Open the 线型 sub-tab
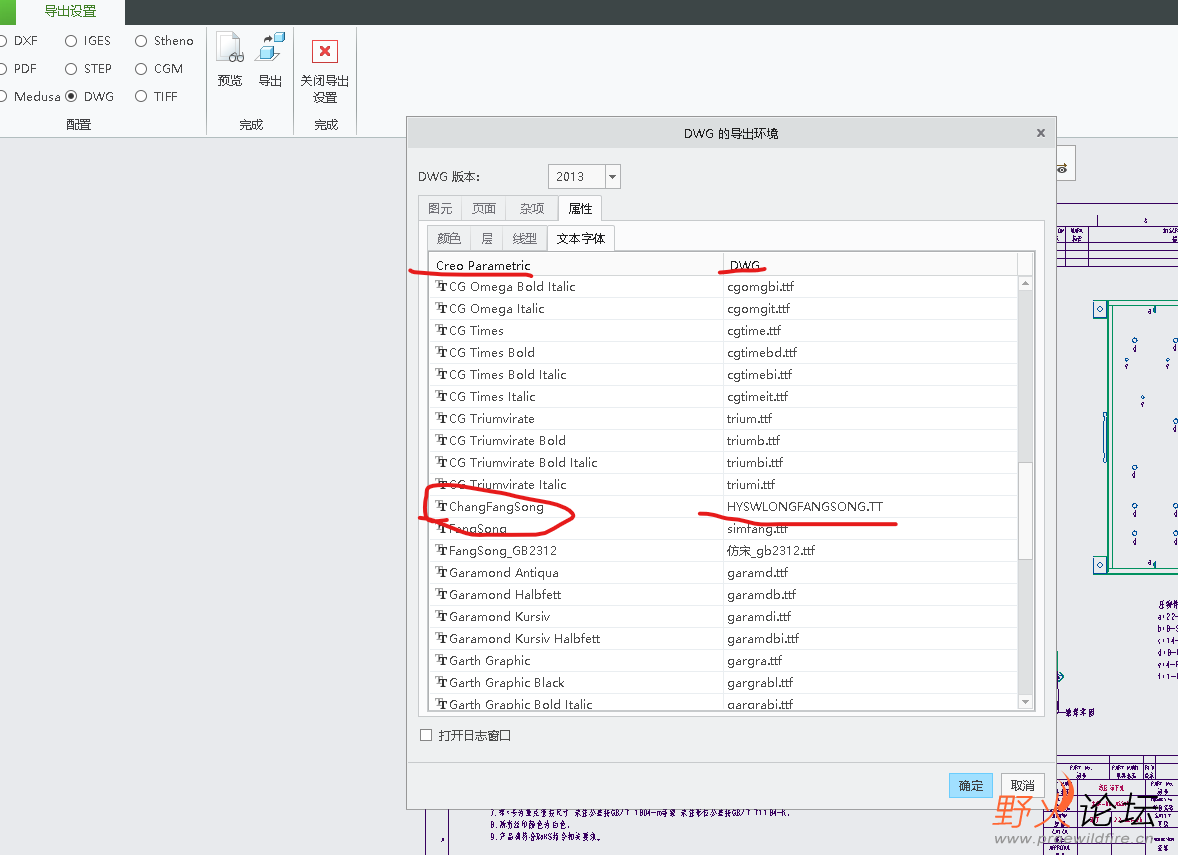 tap(524, 238)
